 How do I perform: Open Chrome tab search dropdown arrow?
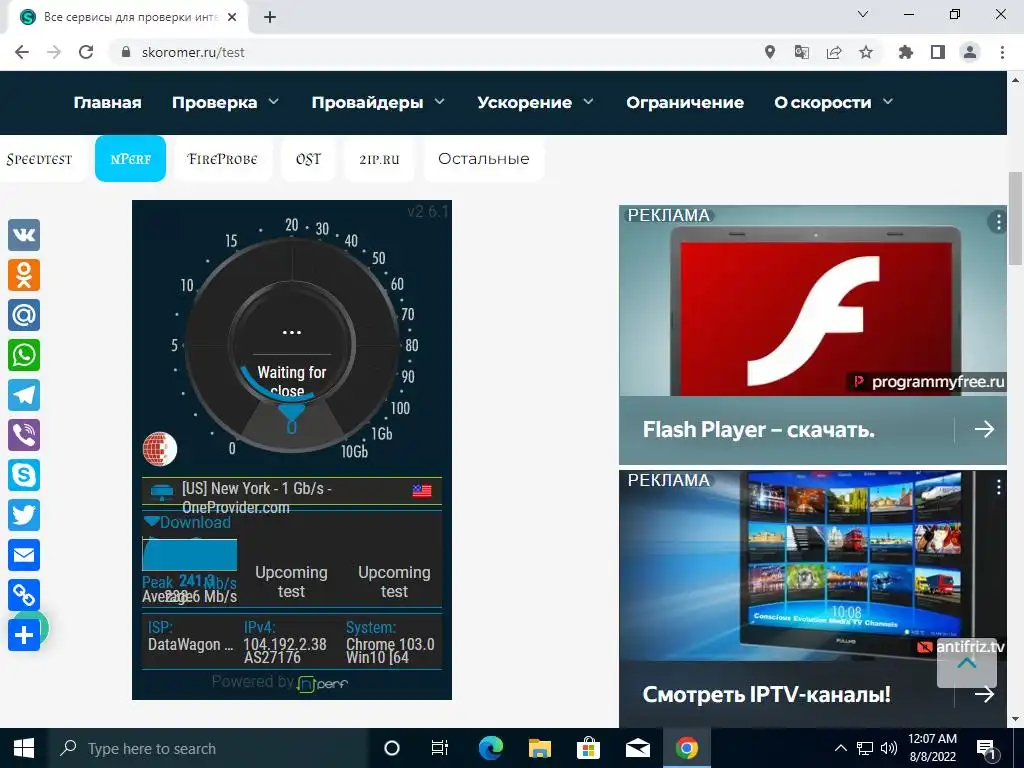863,14
